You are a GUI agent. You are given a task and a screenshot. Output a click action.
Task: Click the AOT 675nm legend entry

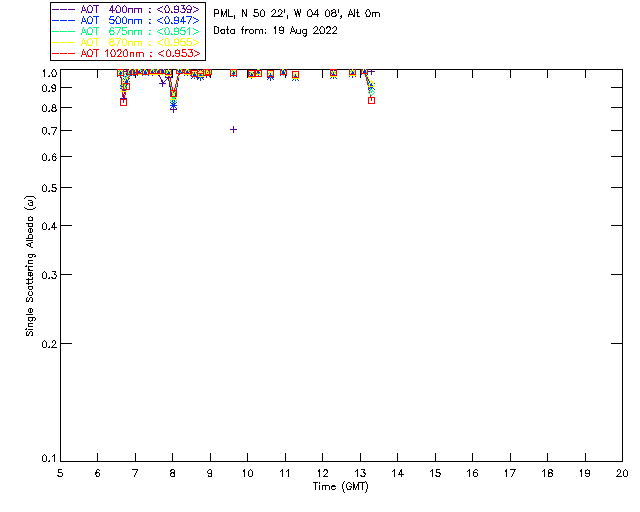coord(126,31)
